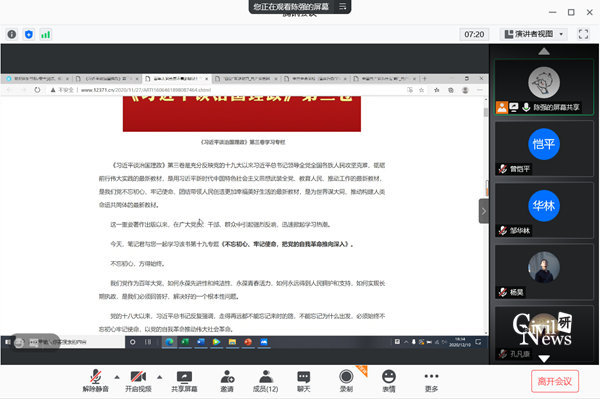Open Excel from the shared taskbar

[x=185, y=342]
